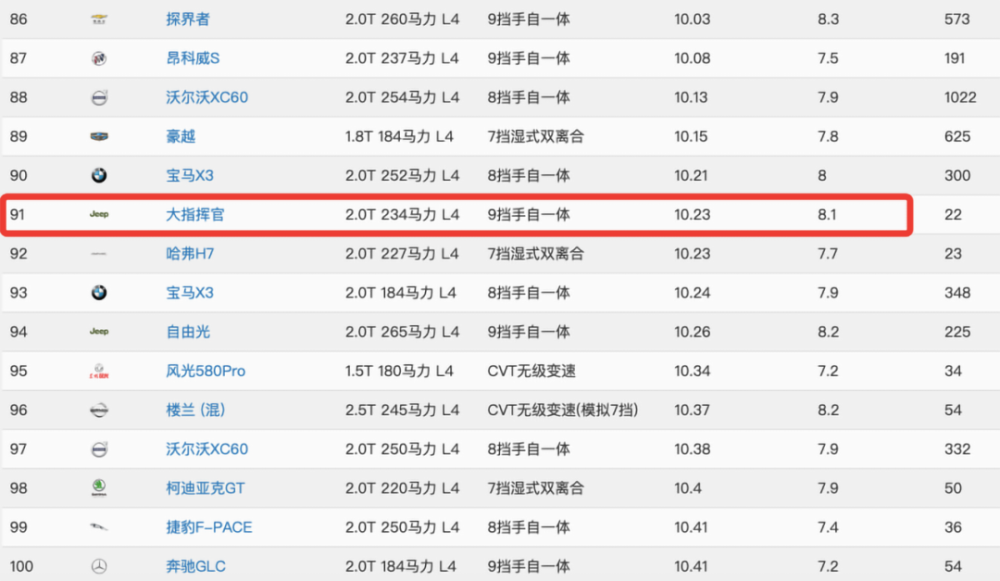Click the Volvo logo in row 97

point(99,450)
